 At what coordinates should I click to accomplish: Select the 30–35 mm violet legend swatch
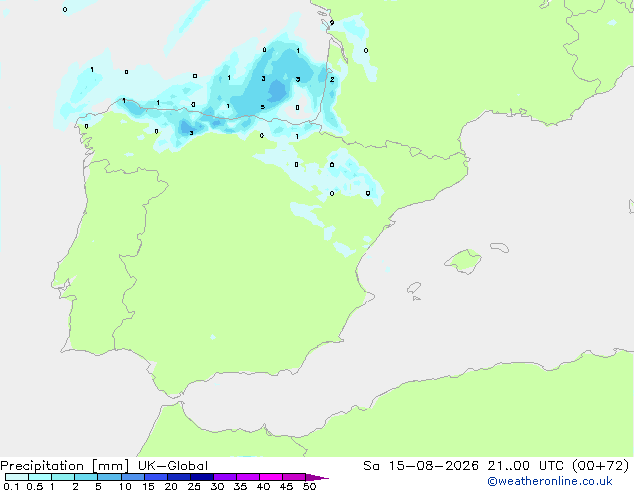coord(224,477)
